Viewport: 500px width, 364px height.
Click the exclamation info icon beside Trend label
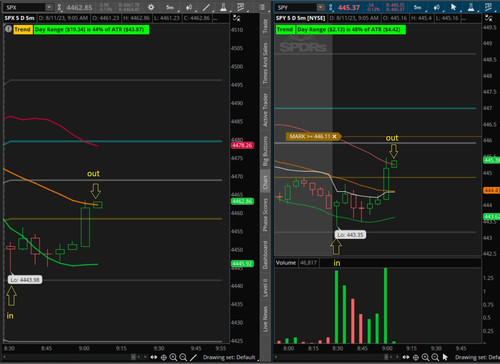(8, 29)
